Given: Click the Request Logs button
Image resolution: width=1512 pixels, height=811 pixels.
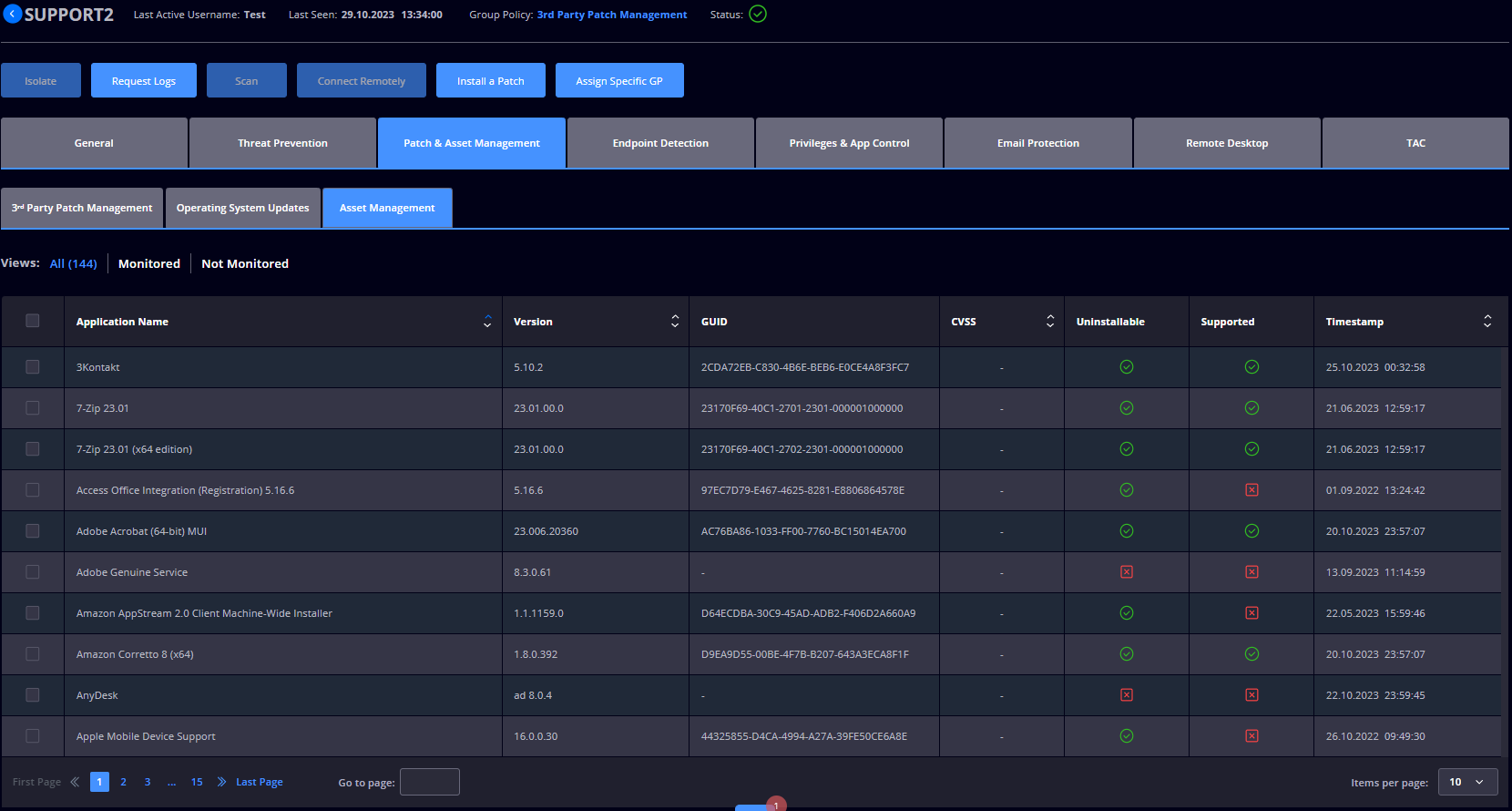Looking at the screenshot, I should [x=144, y=80].
